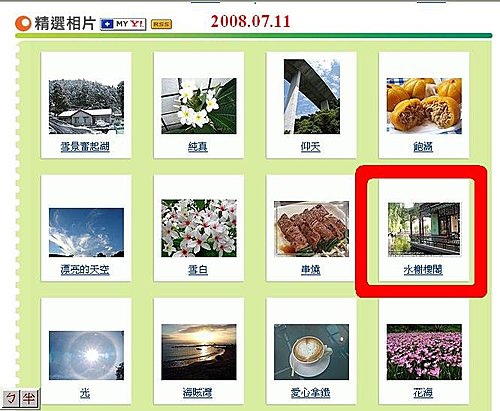Open the 漂亮的天空 photo link
Screen dimensions: 500x411
click(85, 269)
